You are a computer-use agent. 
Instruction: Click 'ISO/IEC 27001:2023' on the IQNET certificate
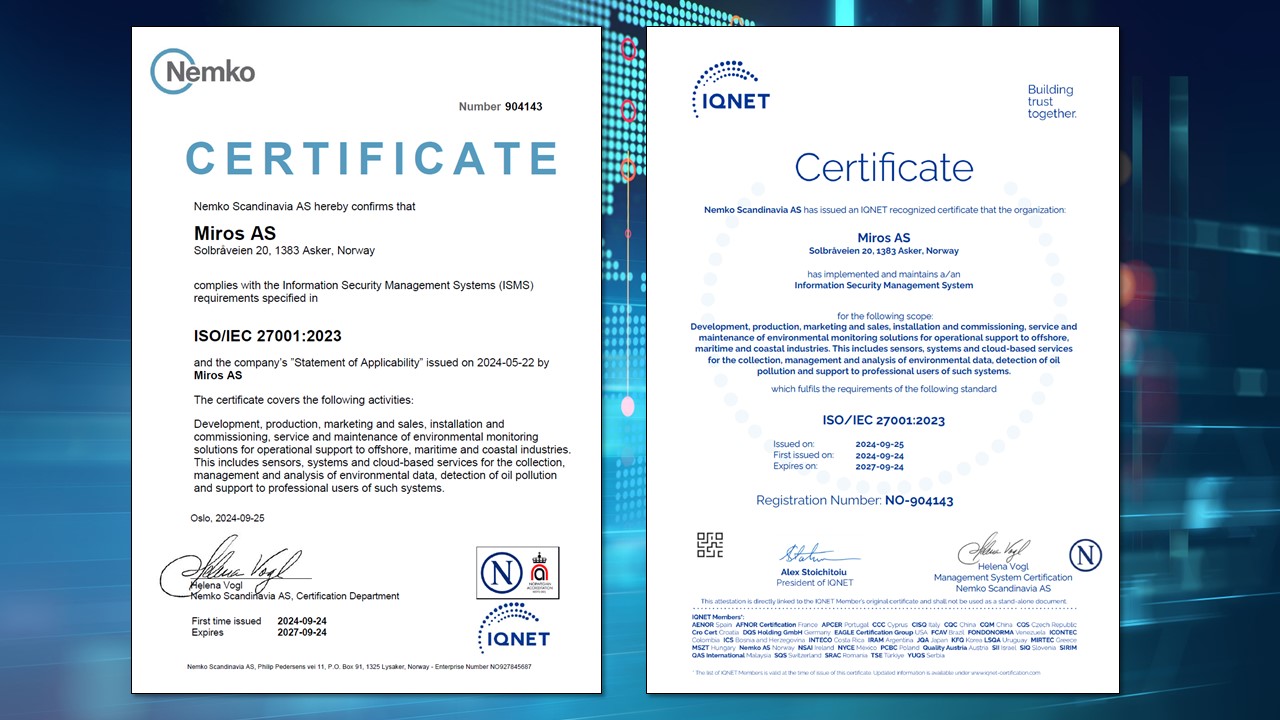(x=884, y=420)
